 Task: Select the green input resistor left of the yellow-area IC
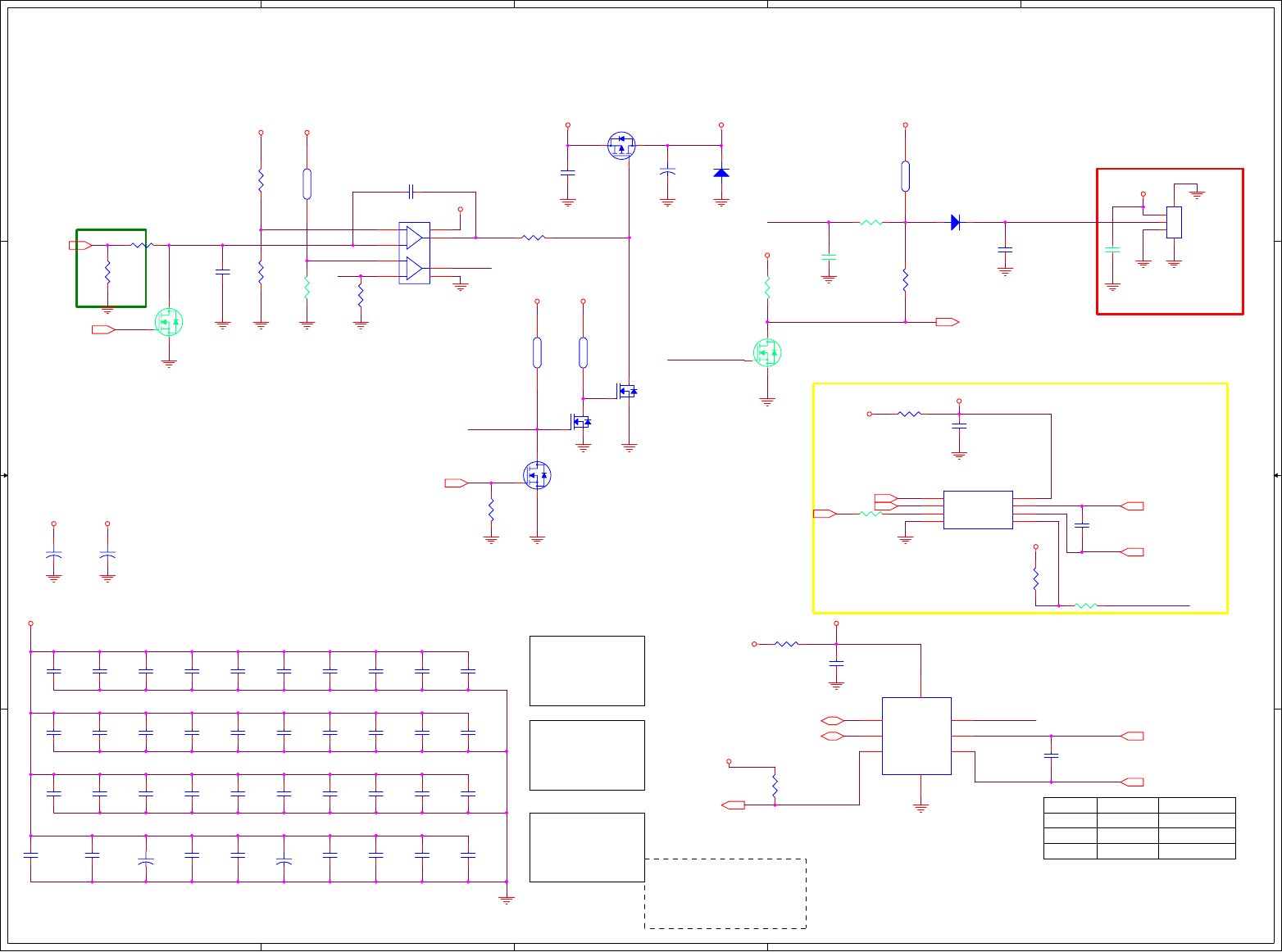(x=871, y=514)
